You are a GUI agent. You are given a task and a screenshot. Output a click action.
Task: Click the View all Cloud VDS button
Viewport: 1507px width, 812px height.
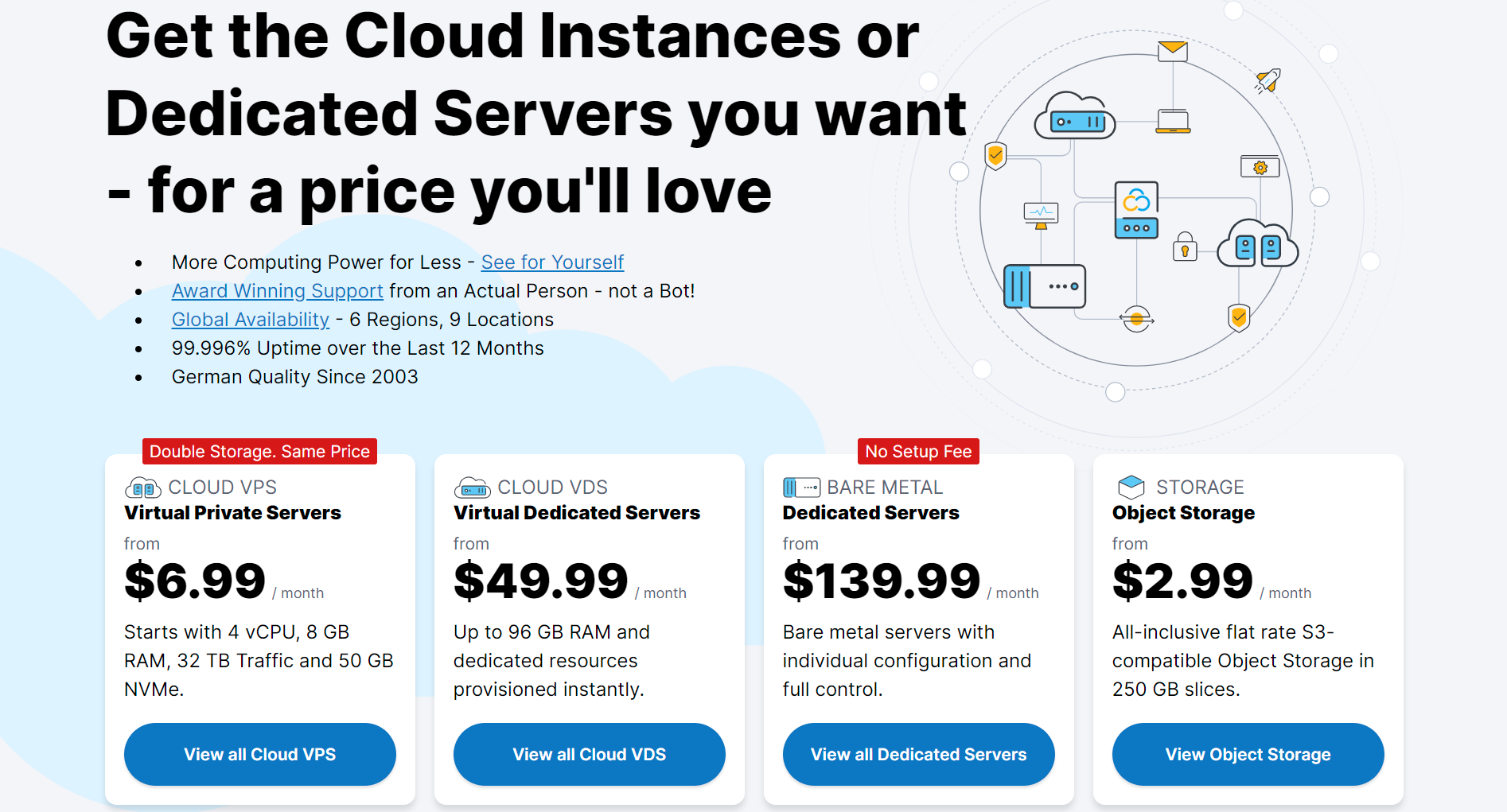coord(589,754)
